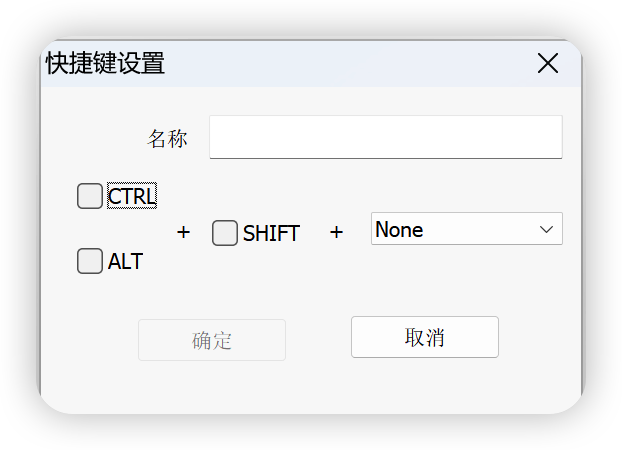Enable the CTRL modifier checkbox
622x450 pixels.
pos(90,196)
